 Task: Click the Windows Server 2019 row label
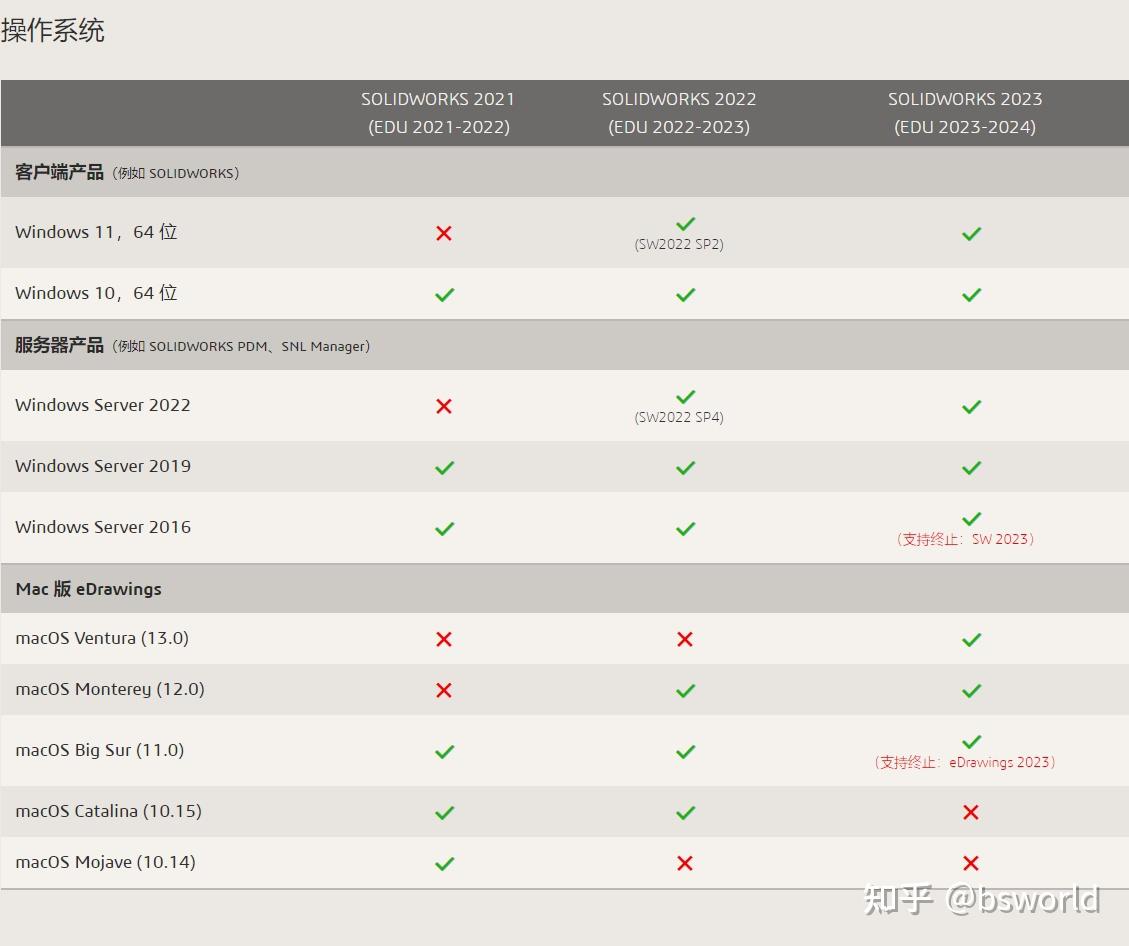103,467
